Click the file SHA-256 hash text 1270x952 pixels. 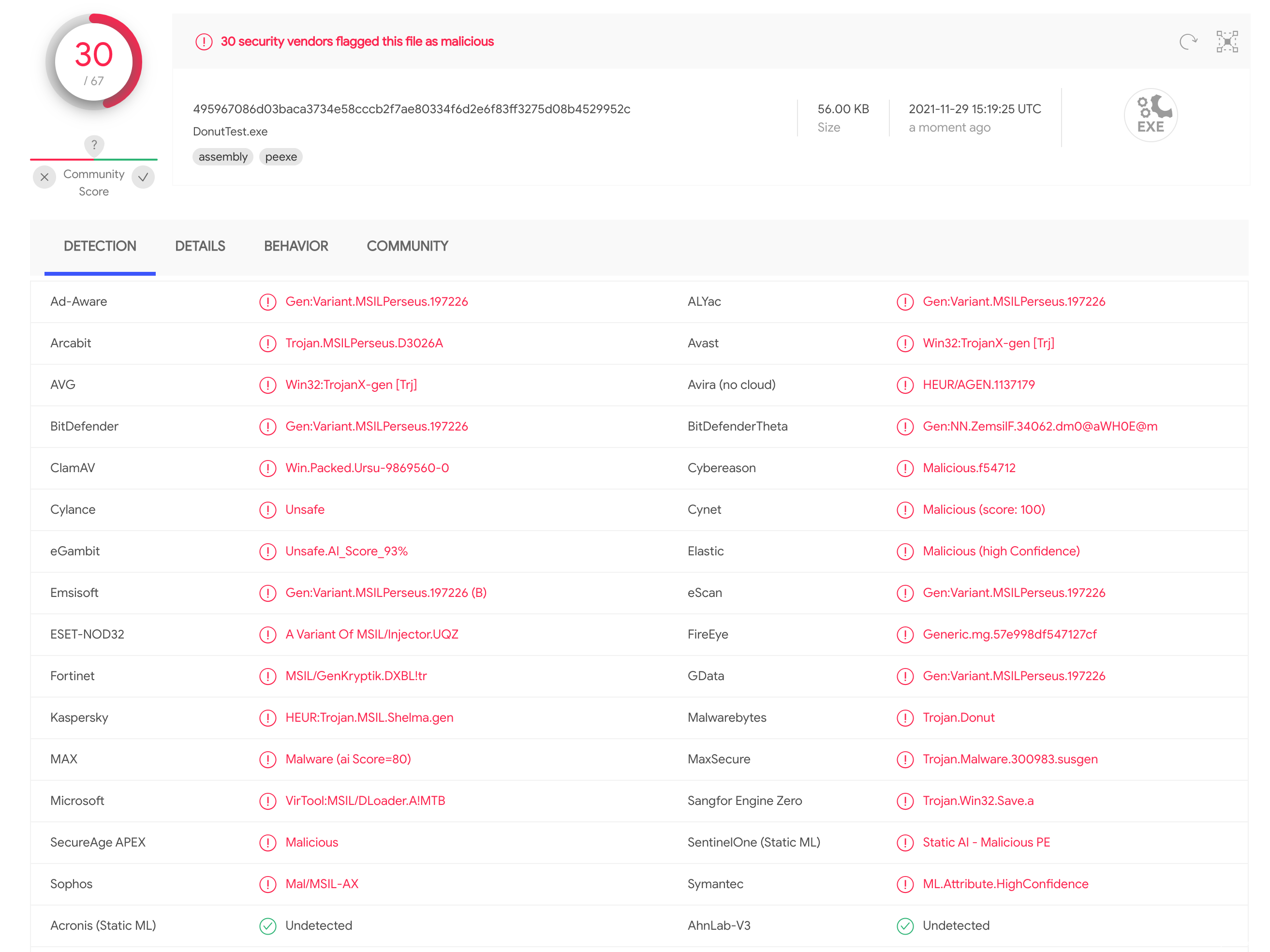(411, 109)
